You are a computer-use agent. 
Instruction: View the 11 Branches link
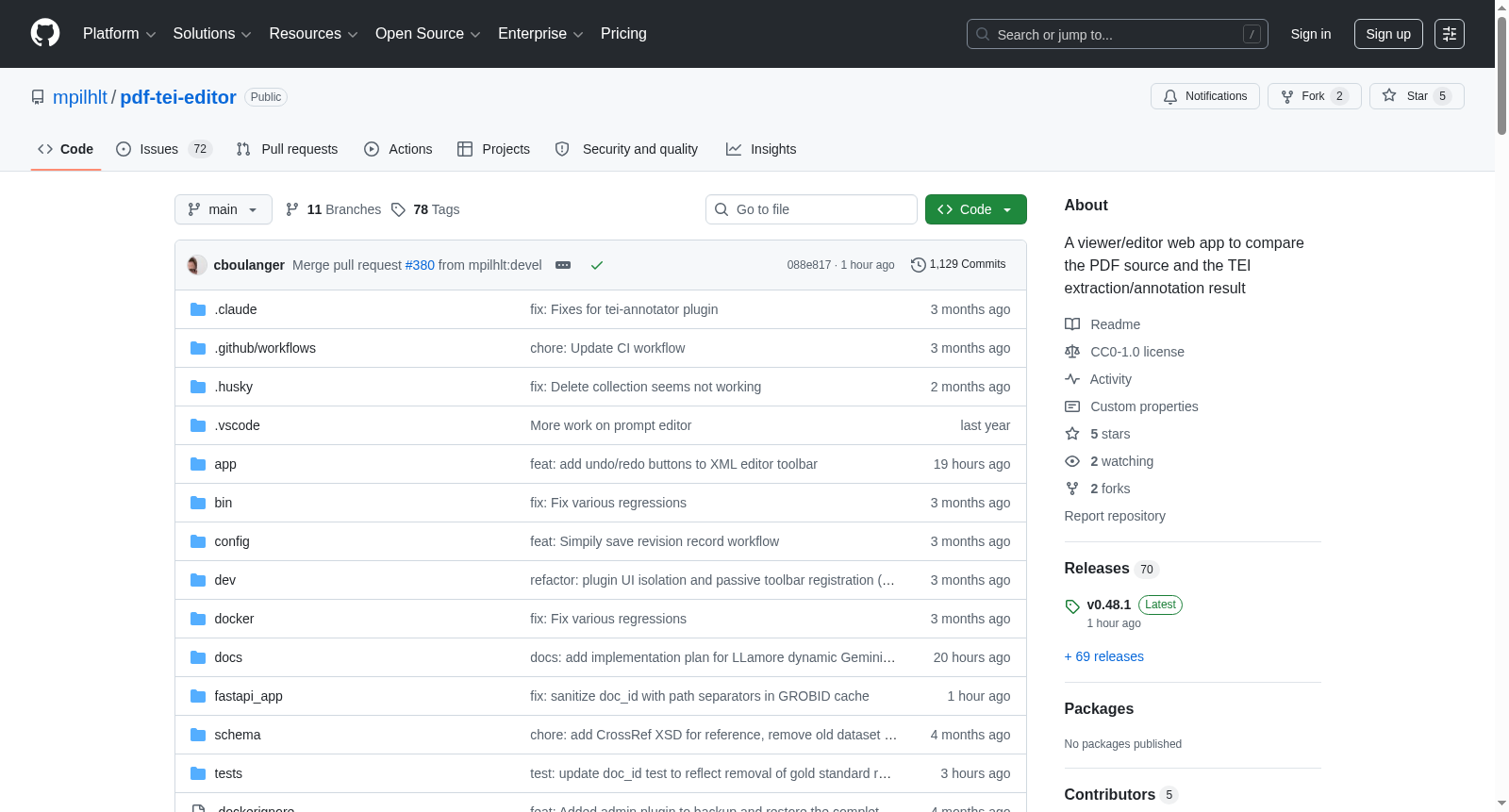point(334,209)
